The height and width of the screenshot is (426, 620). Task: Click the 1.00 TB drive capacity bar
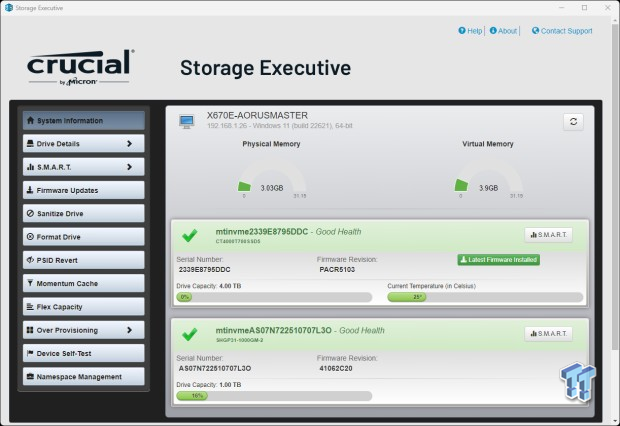click(x=274, y=396)
